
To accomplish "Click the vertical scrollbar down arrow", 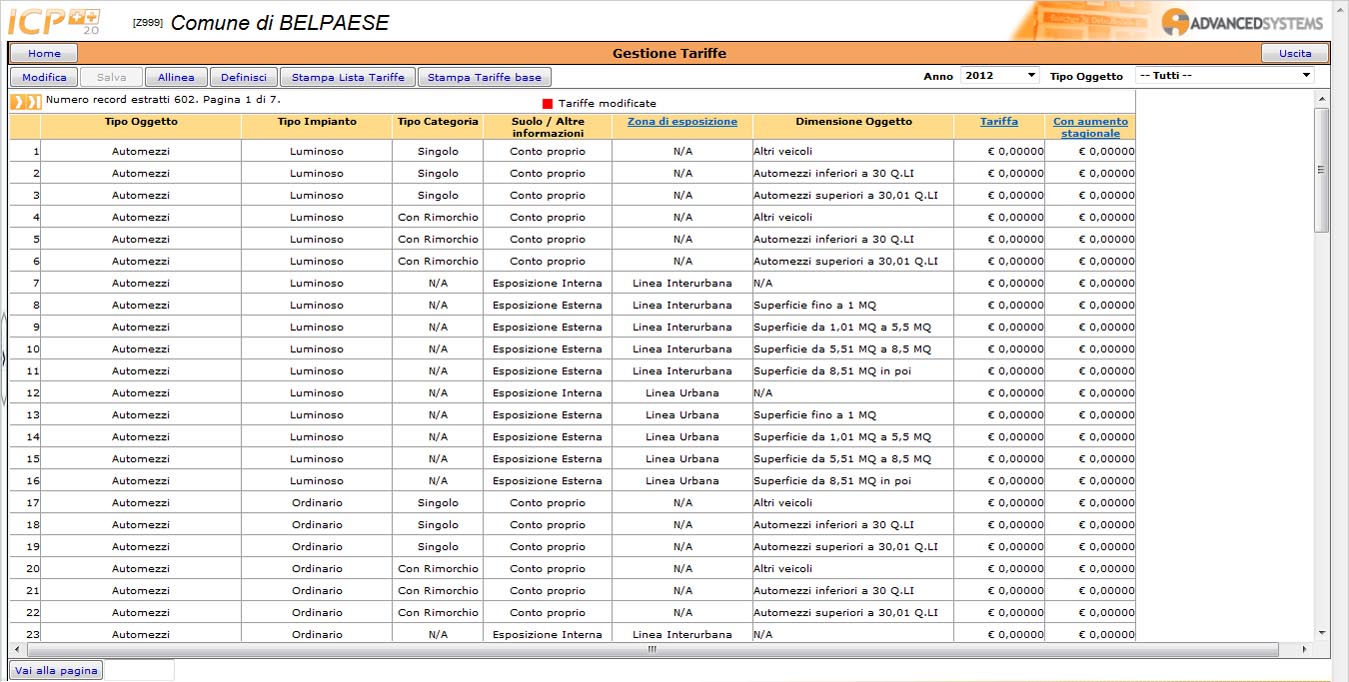I will click(x=1322, y=633).
